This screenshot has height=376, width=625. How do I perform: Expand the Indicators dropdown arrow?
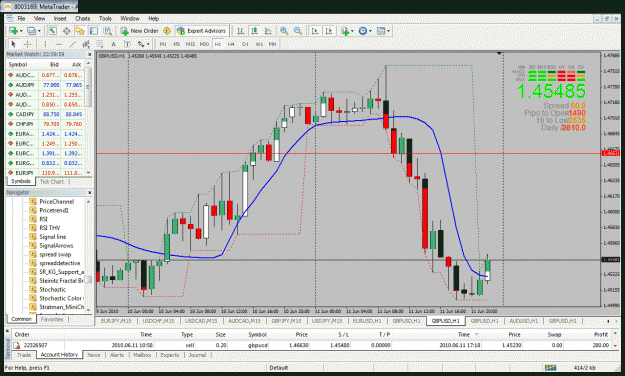pyautogui.click(x=352, y=31)
